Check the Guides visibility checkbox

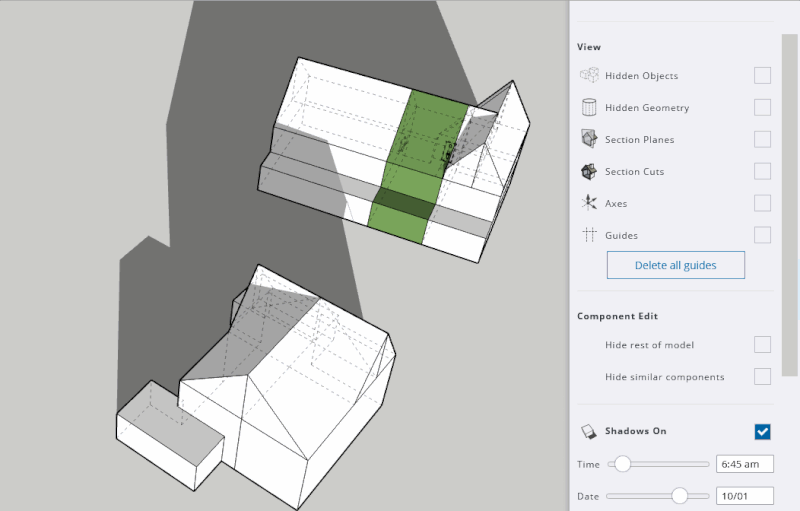tap(762, 235)
